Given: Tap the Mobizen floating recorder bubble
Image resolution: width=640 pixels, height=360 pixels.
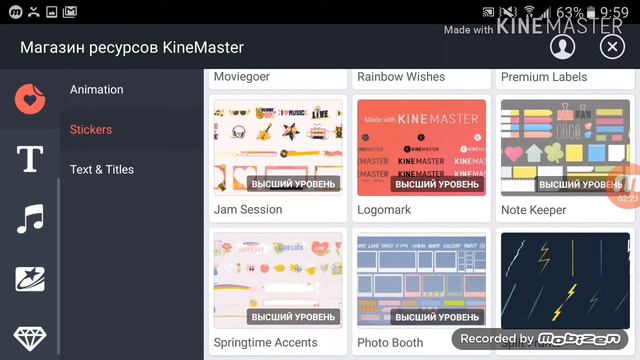Looking at the screenshot, I should (624, 186).
